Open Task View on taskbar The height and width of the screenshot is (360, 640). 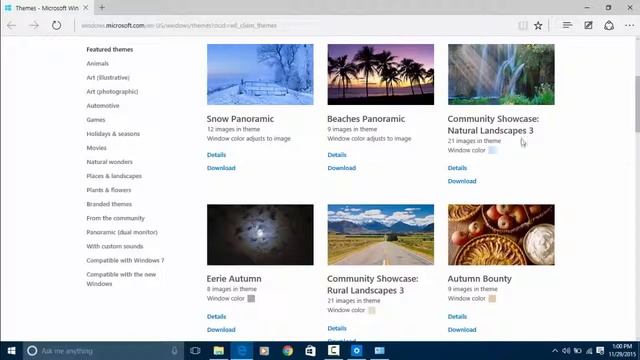tap(195, 351)
